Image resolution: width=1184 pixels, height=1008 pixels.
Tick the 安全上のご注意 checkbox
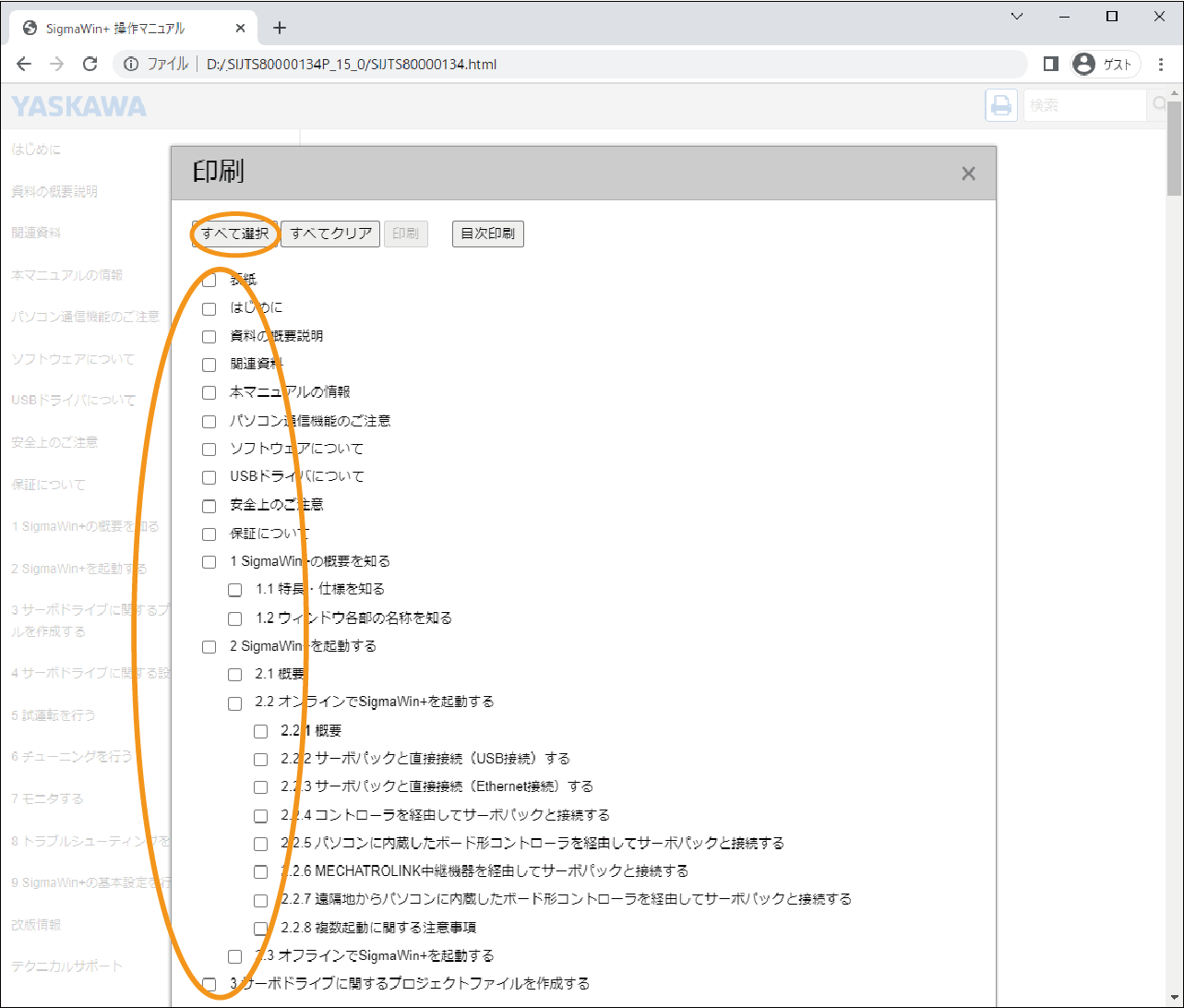[209, 506]
